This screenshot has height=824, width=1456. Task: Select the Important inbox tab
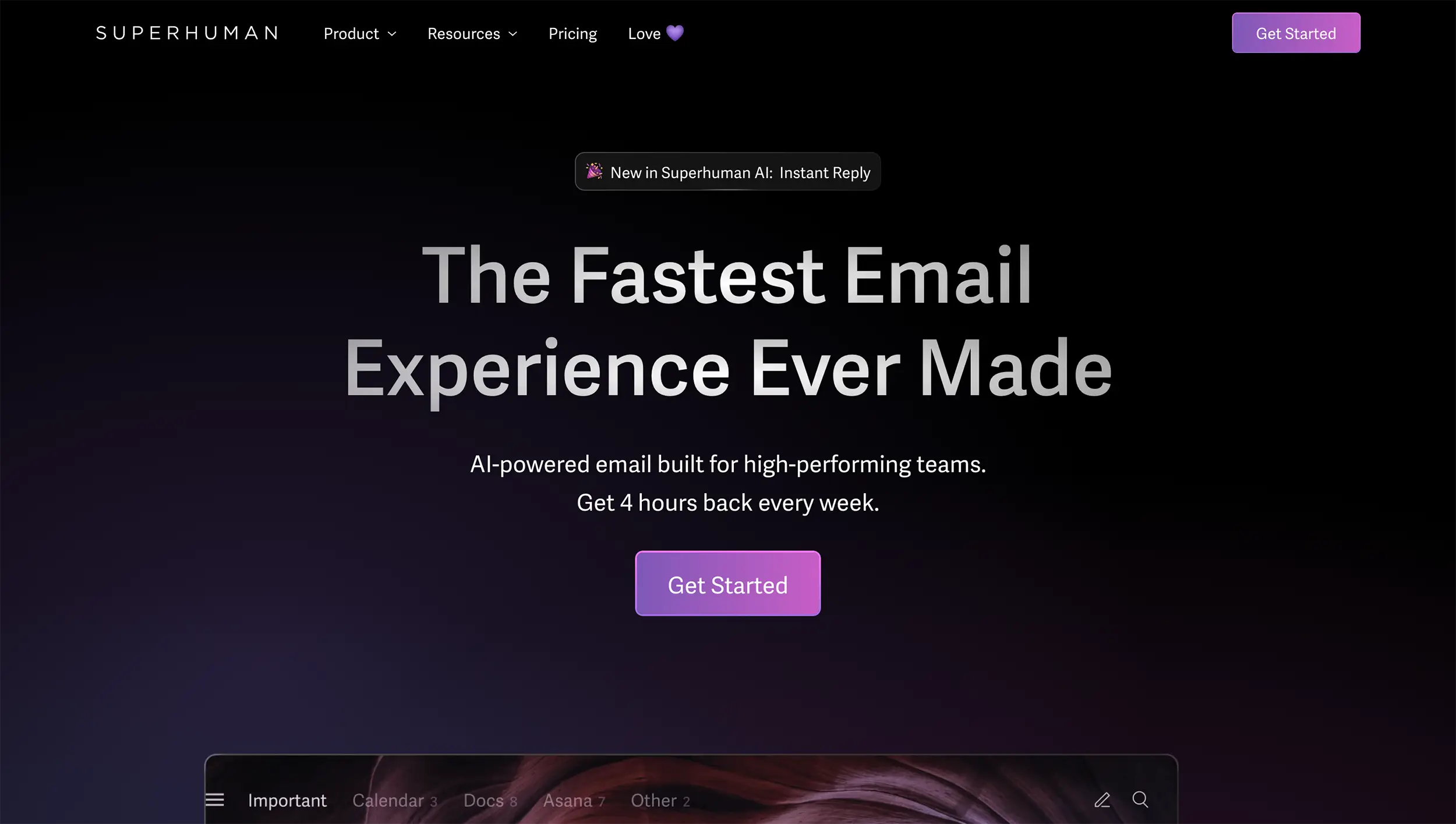[x=287, y=799]
